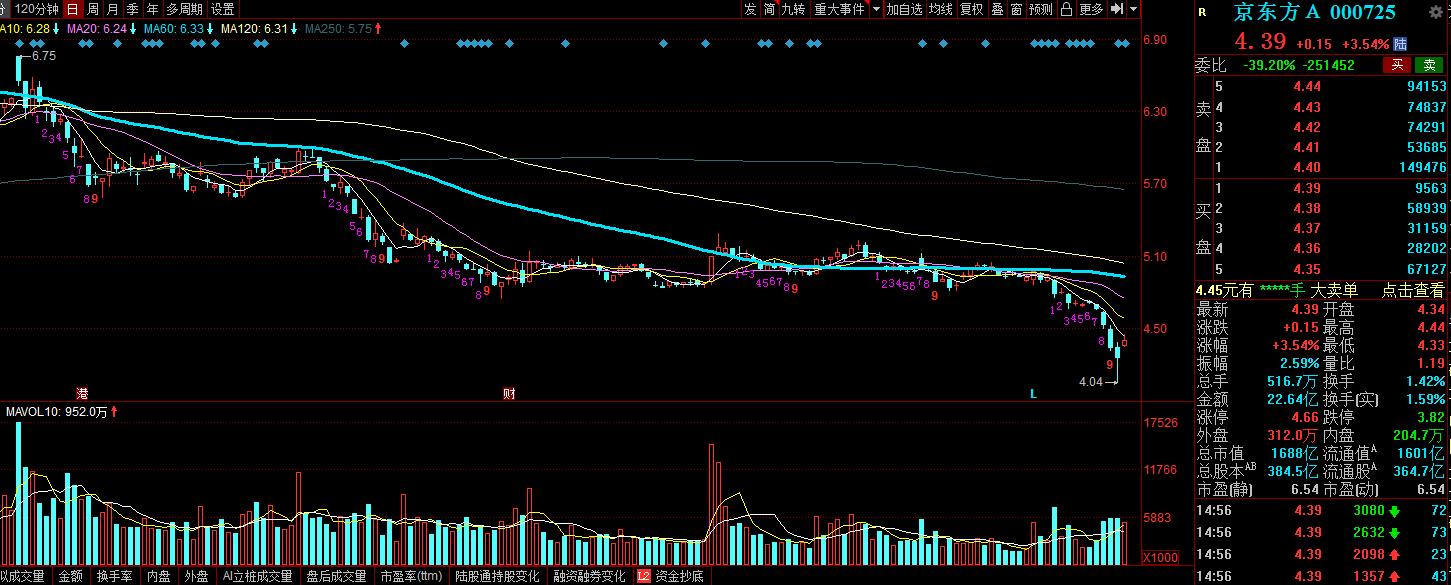Click buy level 5 price 4.35

[x=1306, y=269]
